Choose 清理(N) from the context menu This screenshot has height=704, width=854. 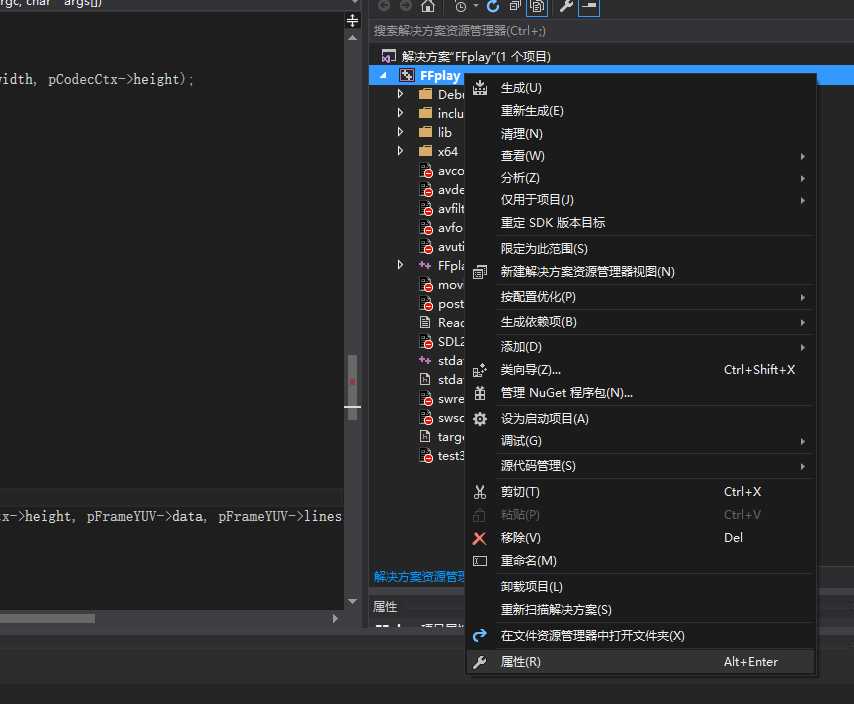(x=640, y=133)
